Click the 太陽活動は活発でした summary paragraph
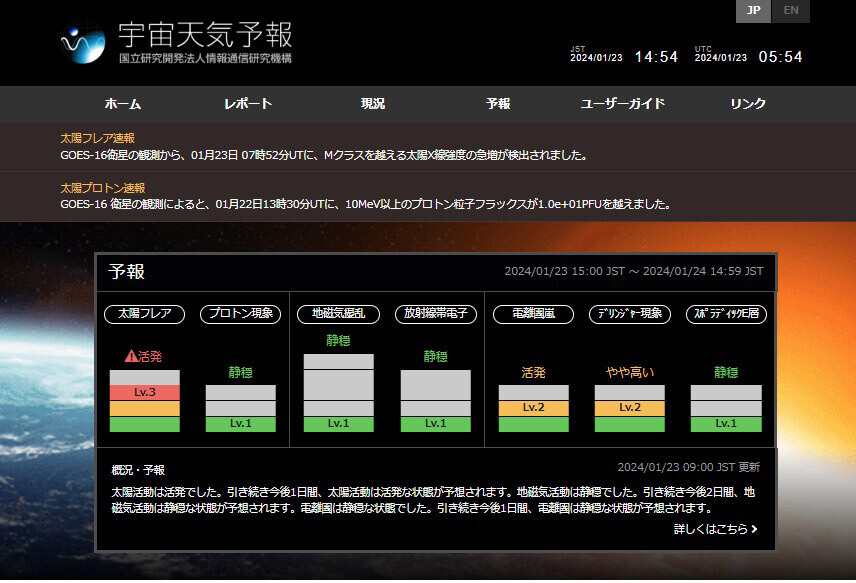The height and width of the screenshot is (583, 856). click(433, 500)
